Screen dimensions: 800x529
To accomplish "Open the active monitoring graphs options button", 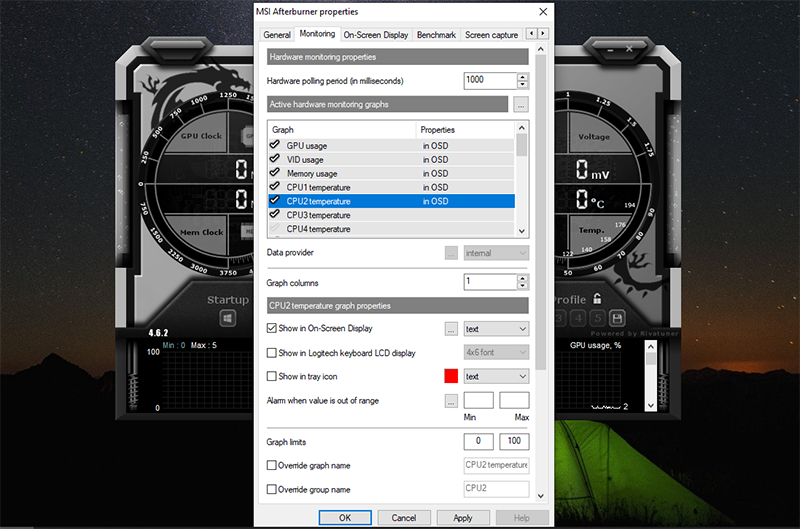I will pyautogui.click(x=520, y=105).
